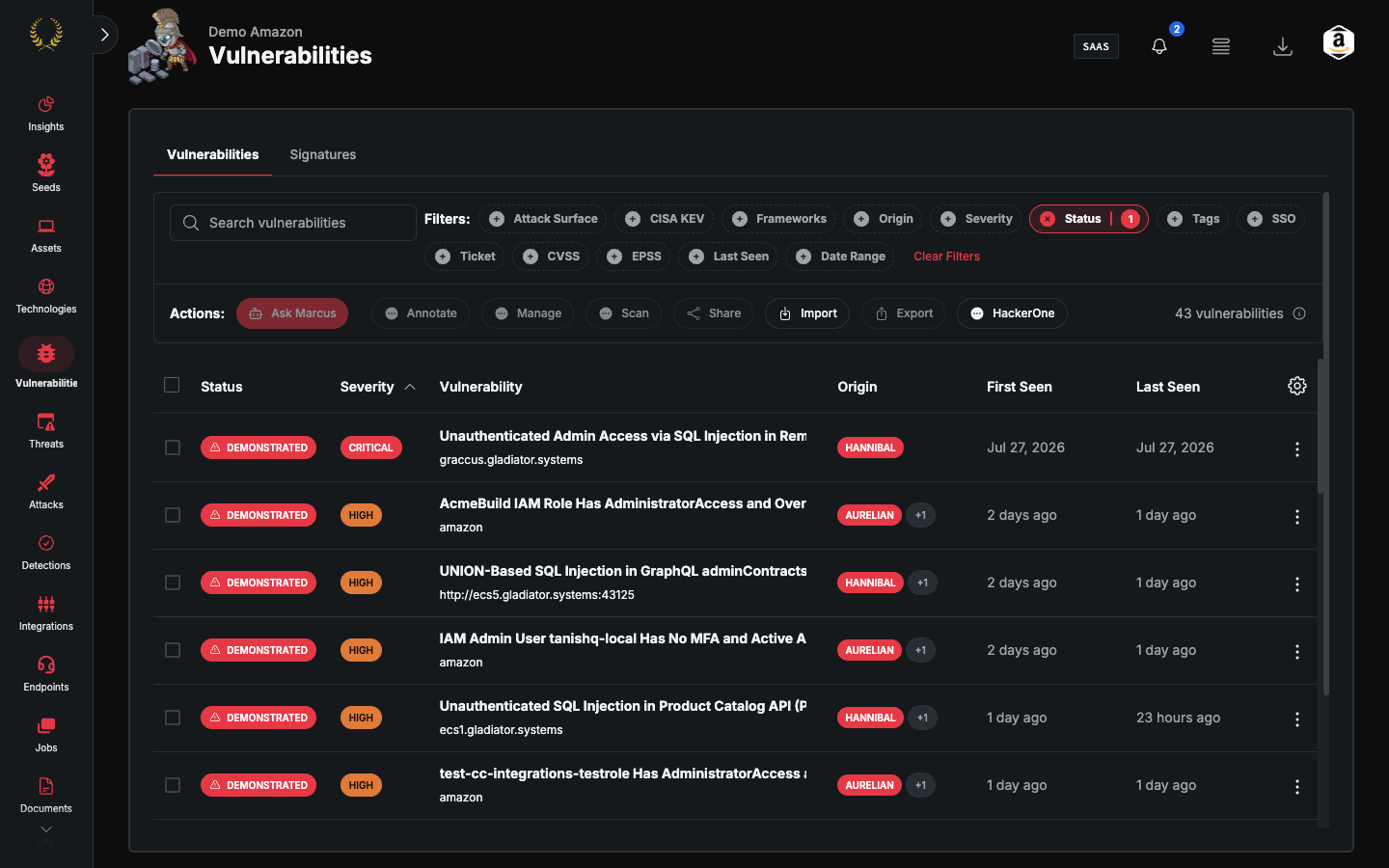Check the test-cc-integrations-testrole row checkbox
The image size is (1389, 868).
click(x=173, y=785)
